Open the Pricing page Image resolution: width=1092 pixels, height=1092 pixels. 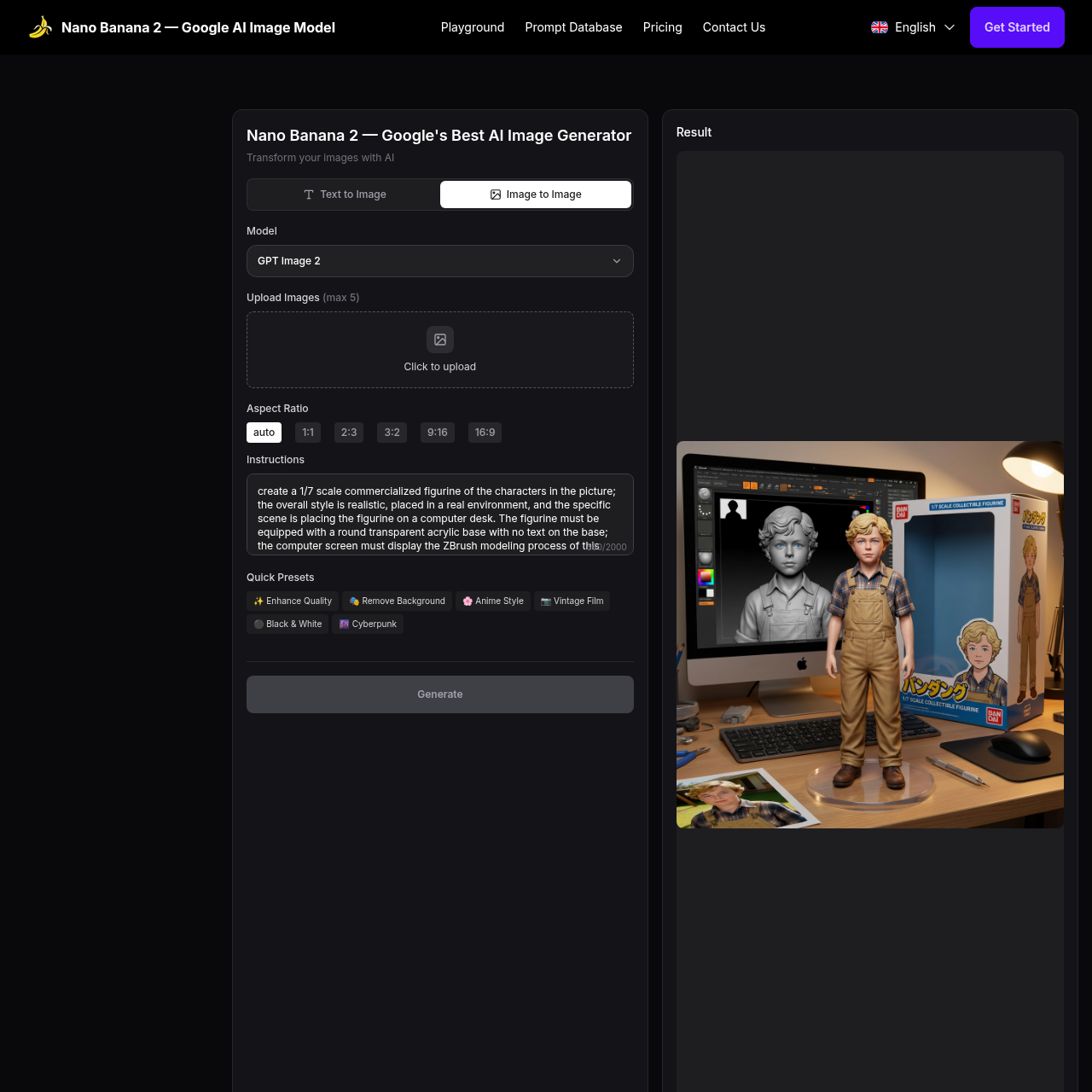663,27
